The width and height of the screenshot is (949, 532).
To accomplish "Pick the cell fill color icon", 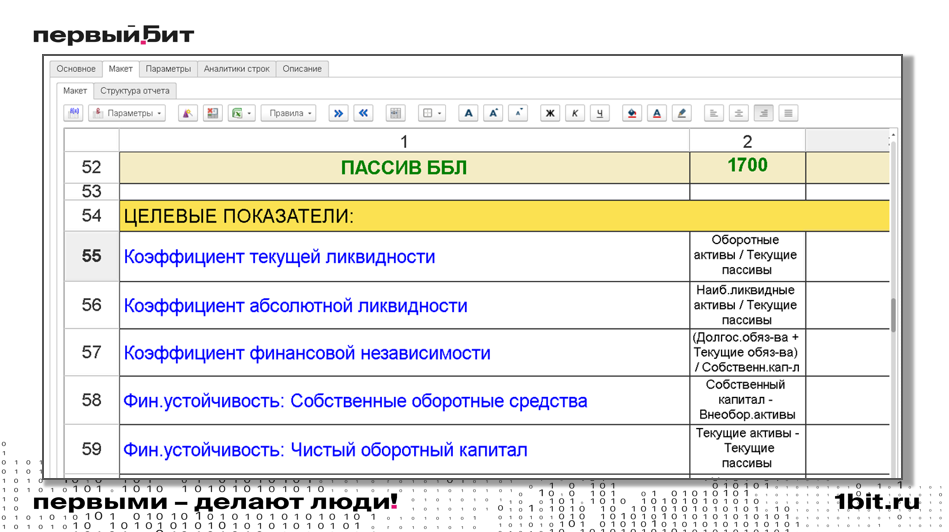I will [x=632, y=113].
